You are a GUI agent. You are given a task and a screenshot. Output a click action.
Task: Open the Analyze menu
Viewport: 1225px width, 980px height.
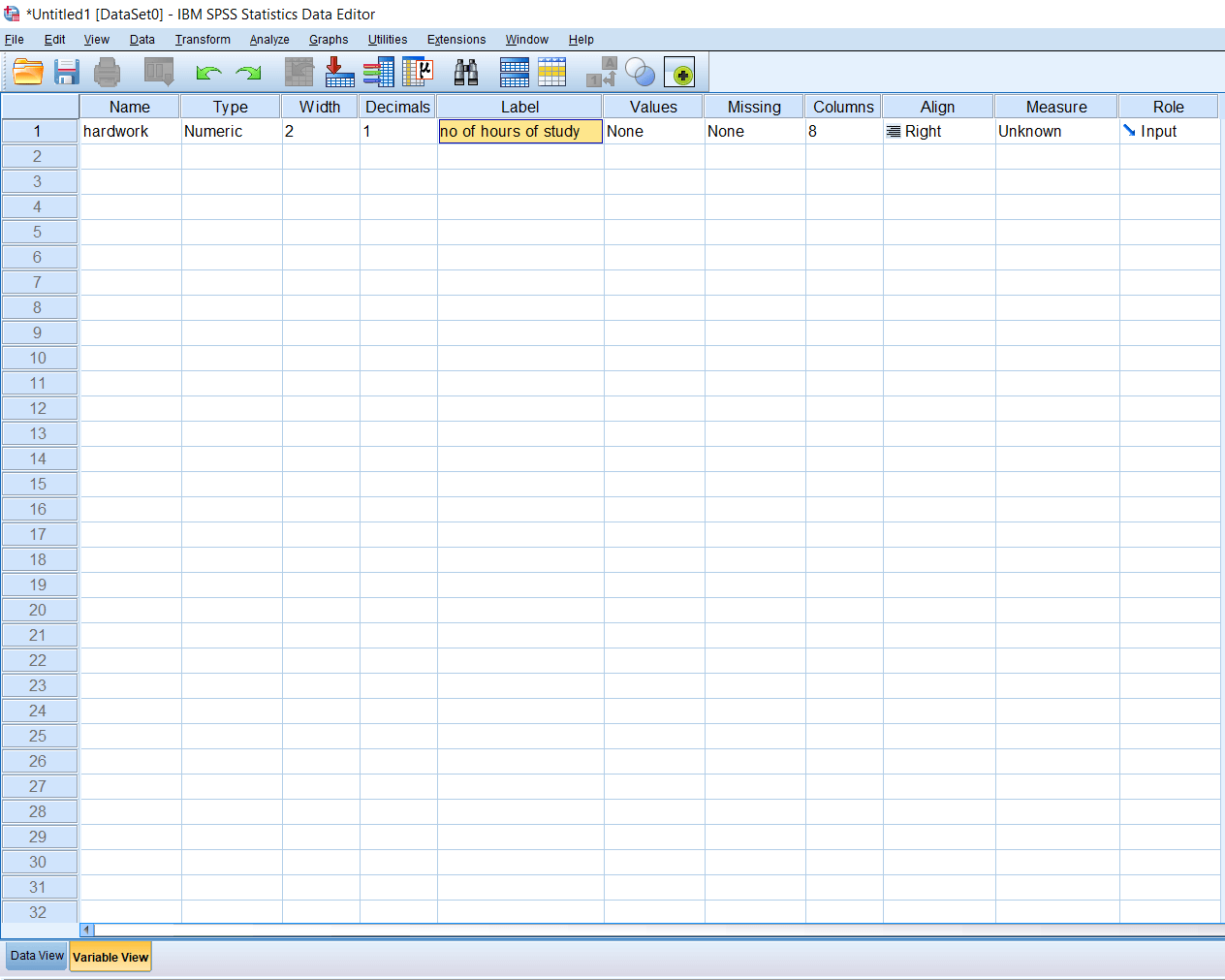[x=268, y=40]
